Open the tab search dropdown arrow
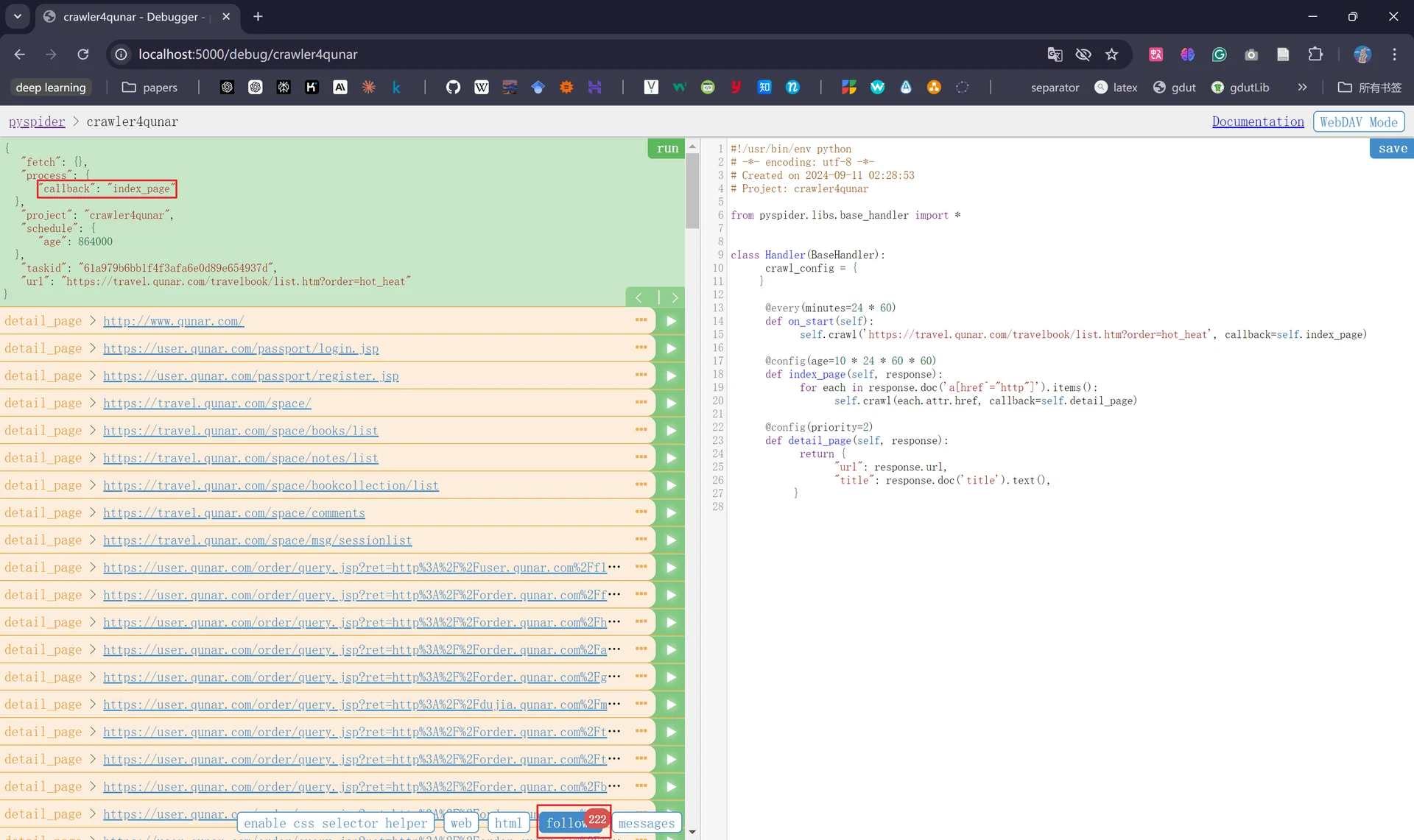The image size is (1414, 840). 18,16
